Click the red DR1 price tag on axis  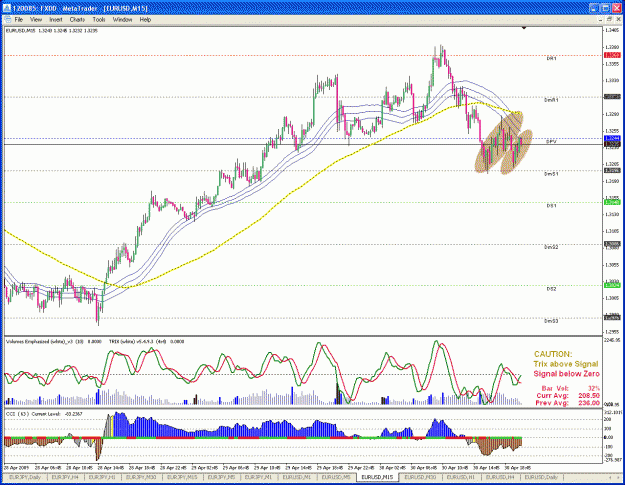[612, 55]
